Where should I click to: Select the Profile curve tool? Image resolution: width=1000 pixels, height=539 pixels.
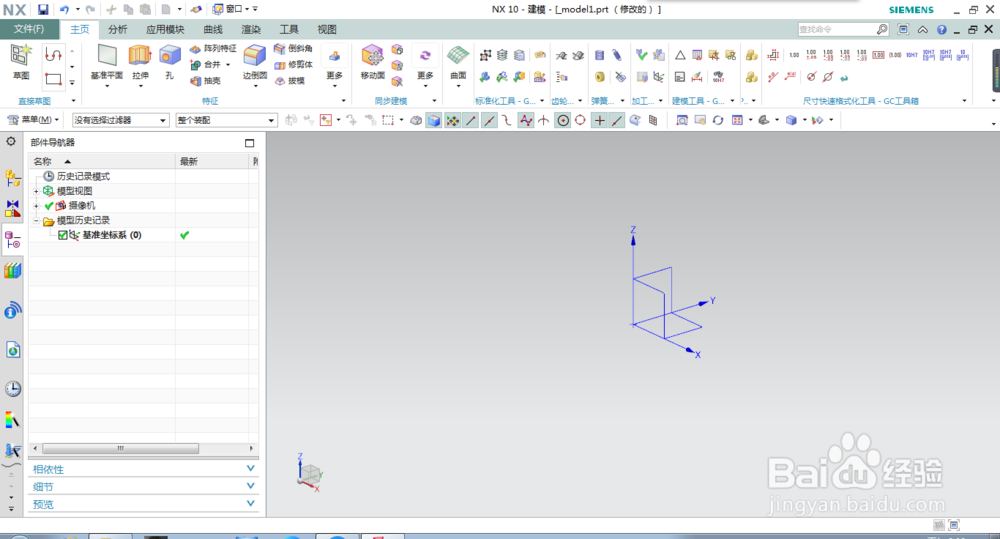point(53,55)
